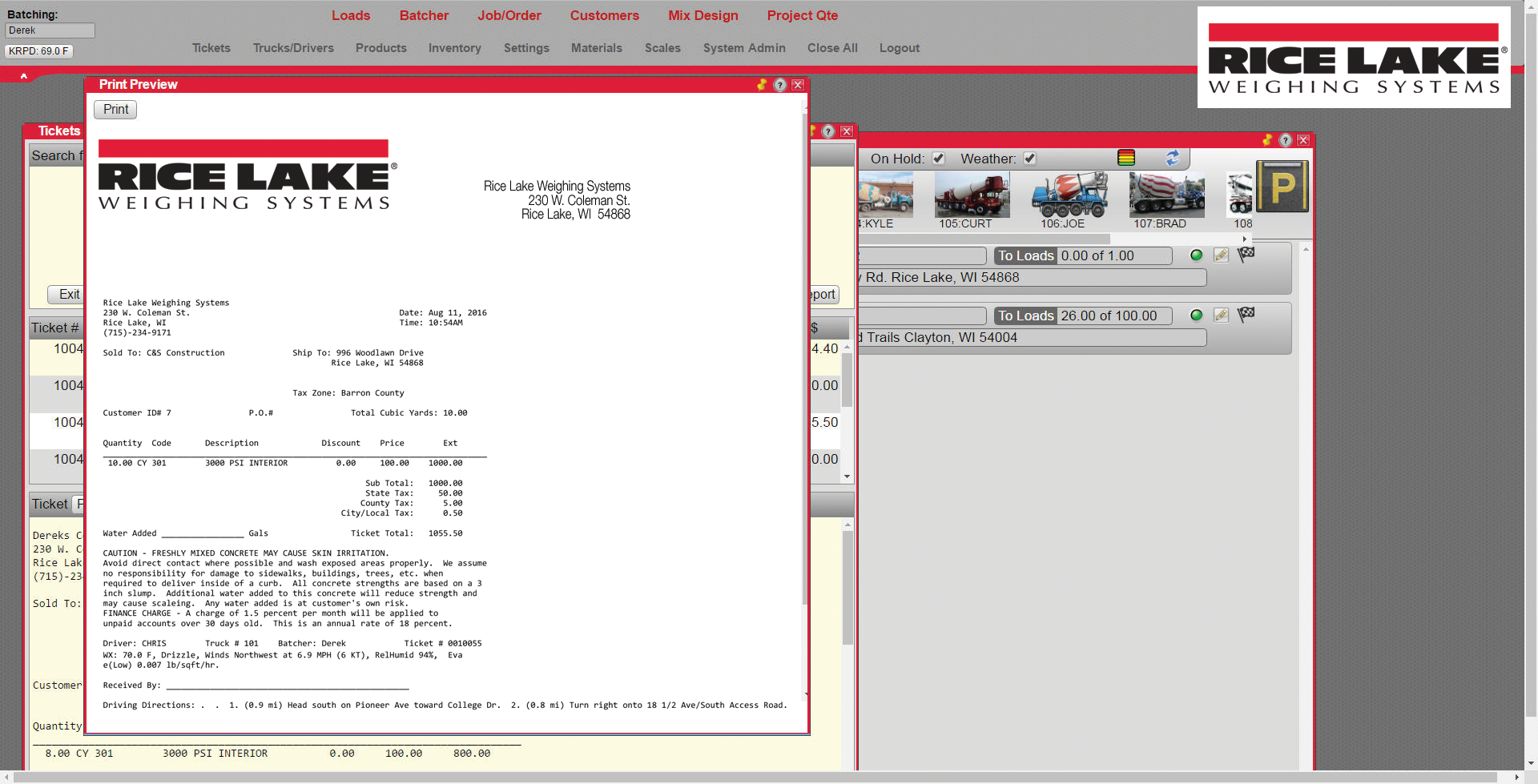Click To Loads button for 26.00 of 100.00

pos(1025,316)
